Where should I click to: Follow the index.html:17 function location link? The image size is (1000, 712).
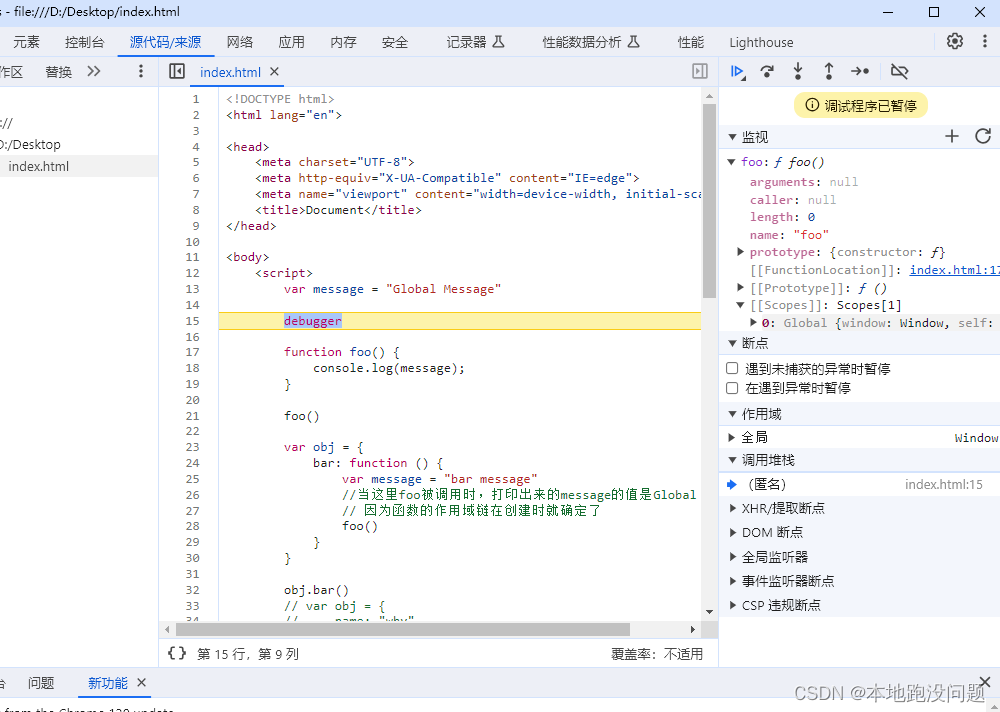click(954, 270)
